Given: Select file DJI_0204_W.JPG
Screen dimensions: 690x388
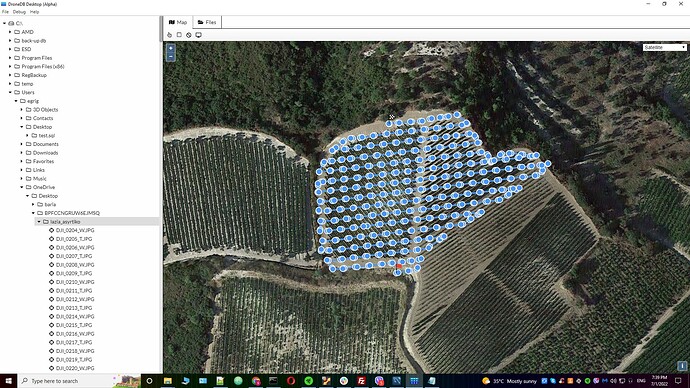Looking at the screenshot, I should tap(75, 230).
